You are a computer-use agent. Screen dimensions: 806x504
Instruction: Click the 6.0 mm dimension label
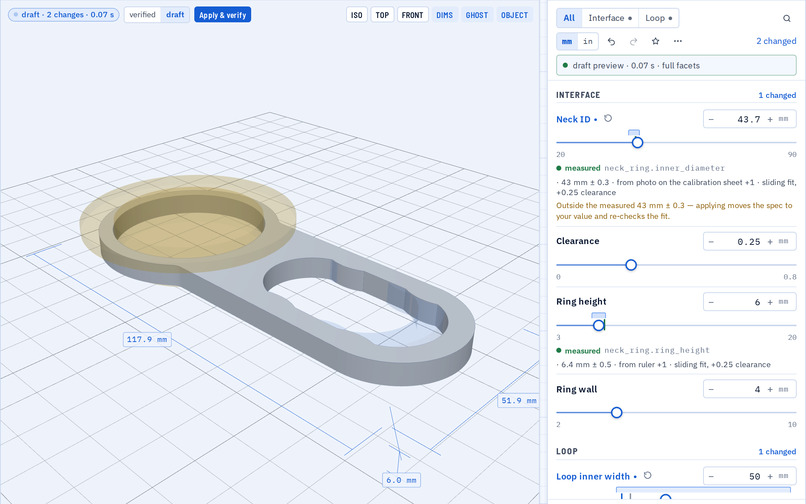pyautogui.click(x=401, y=480)
